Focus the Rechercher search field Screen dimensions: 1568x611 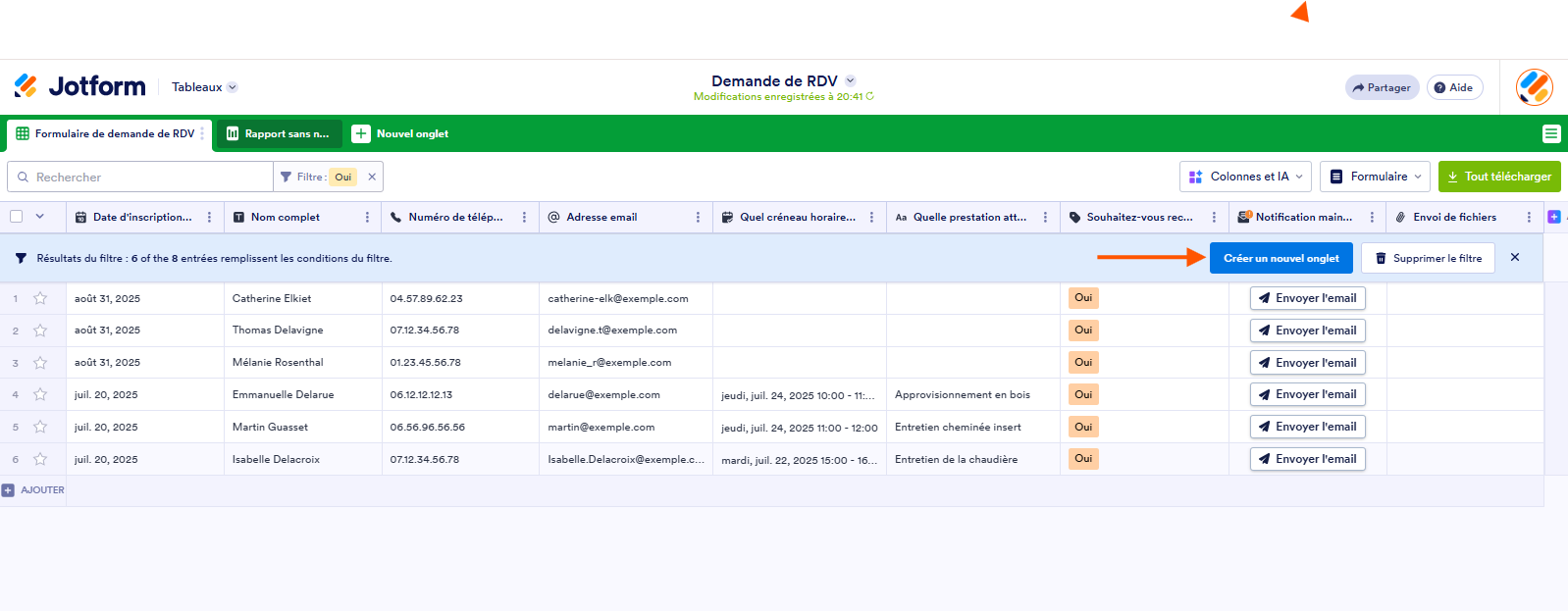click(x=140, y=177)
